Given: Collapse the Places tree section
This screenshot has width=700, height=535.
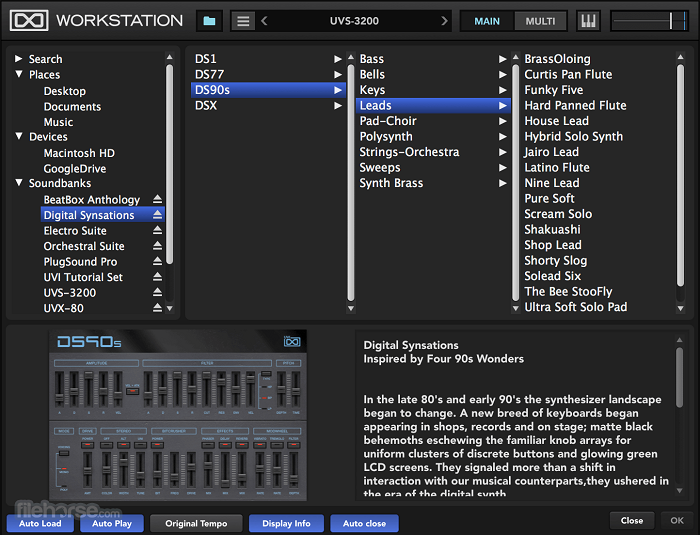Looking at the screenshot, I should click(19, 75).
